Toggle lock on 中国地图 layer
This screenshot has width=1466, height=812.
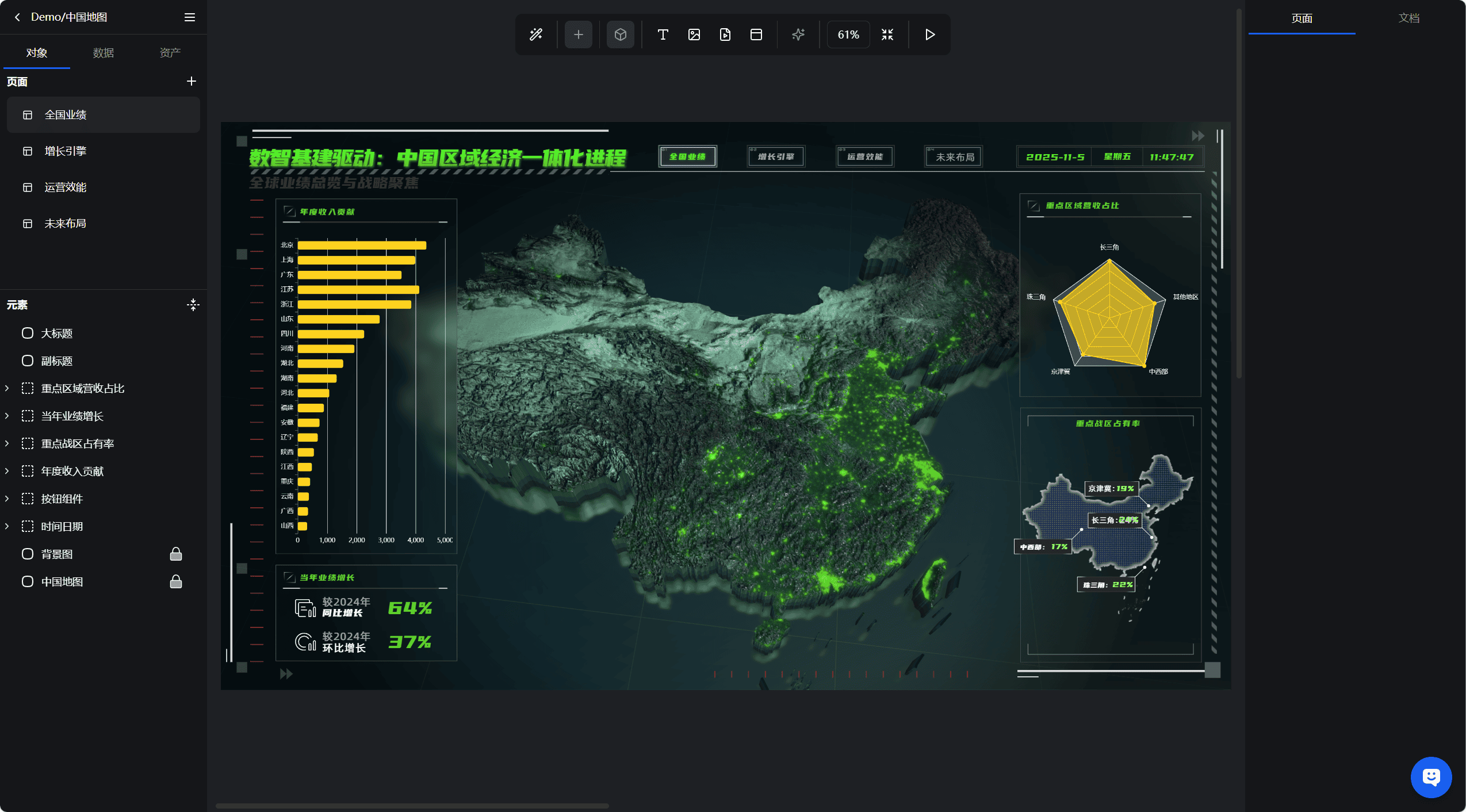[176, 581]
